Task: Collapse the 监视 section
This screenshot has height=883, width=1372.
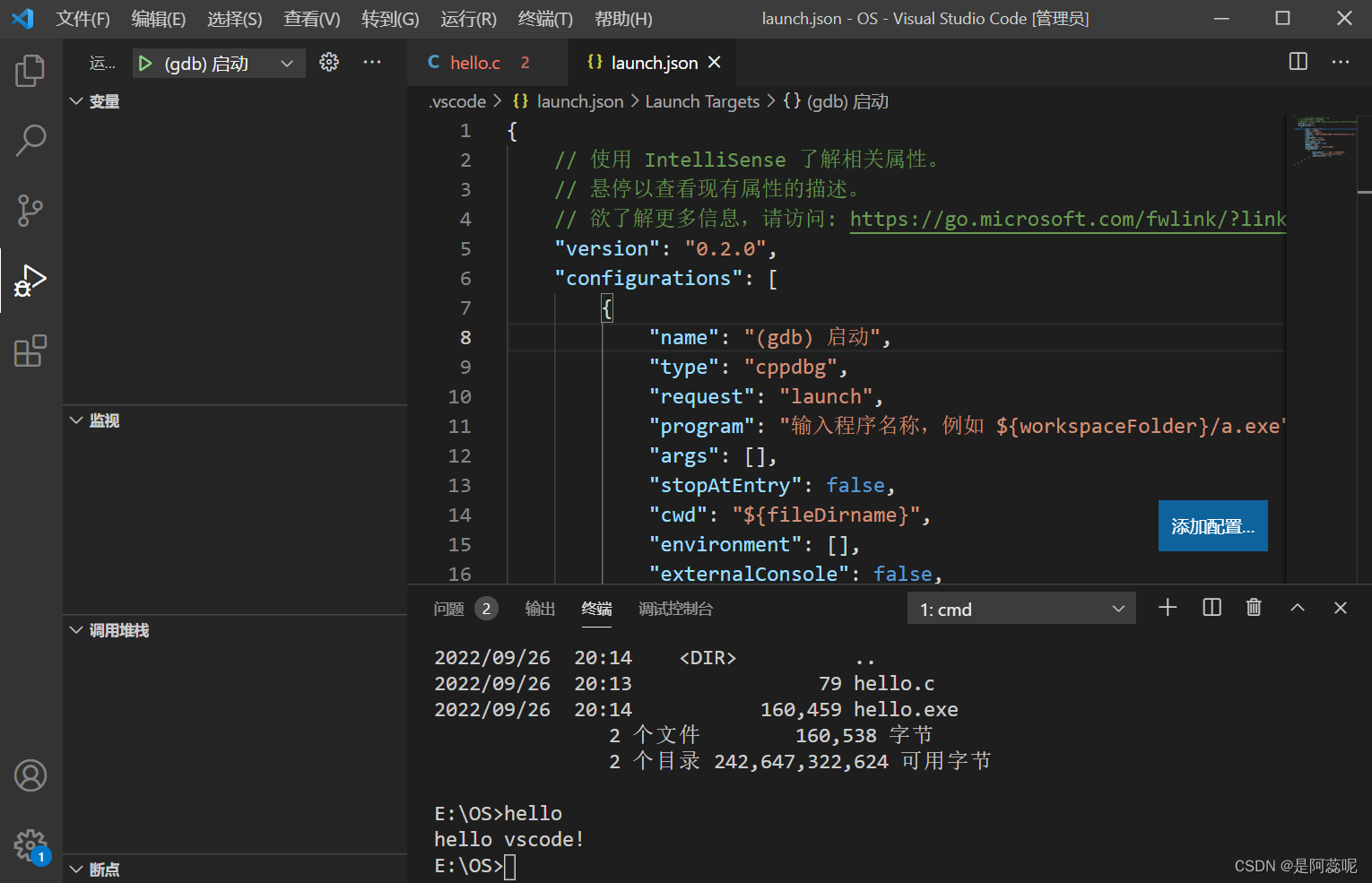Action: pos(234,420)
